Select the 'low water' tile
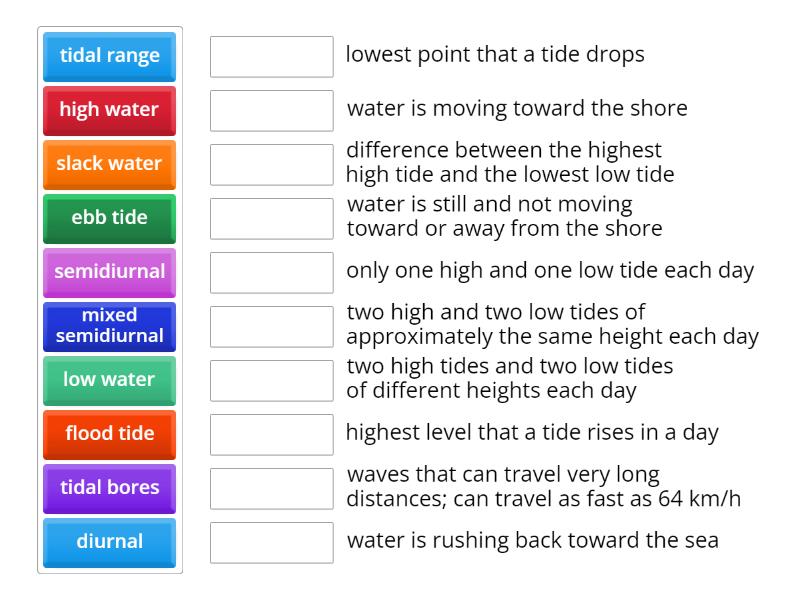This screenshot has height=600, width=800. click(x=110, y=380)
